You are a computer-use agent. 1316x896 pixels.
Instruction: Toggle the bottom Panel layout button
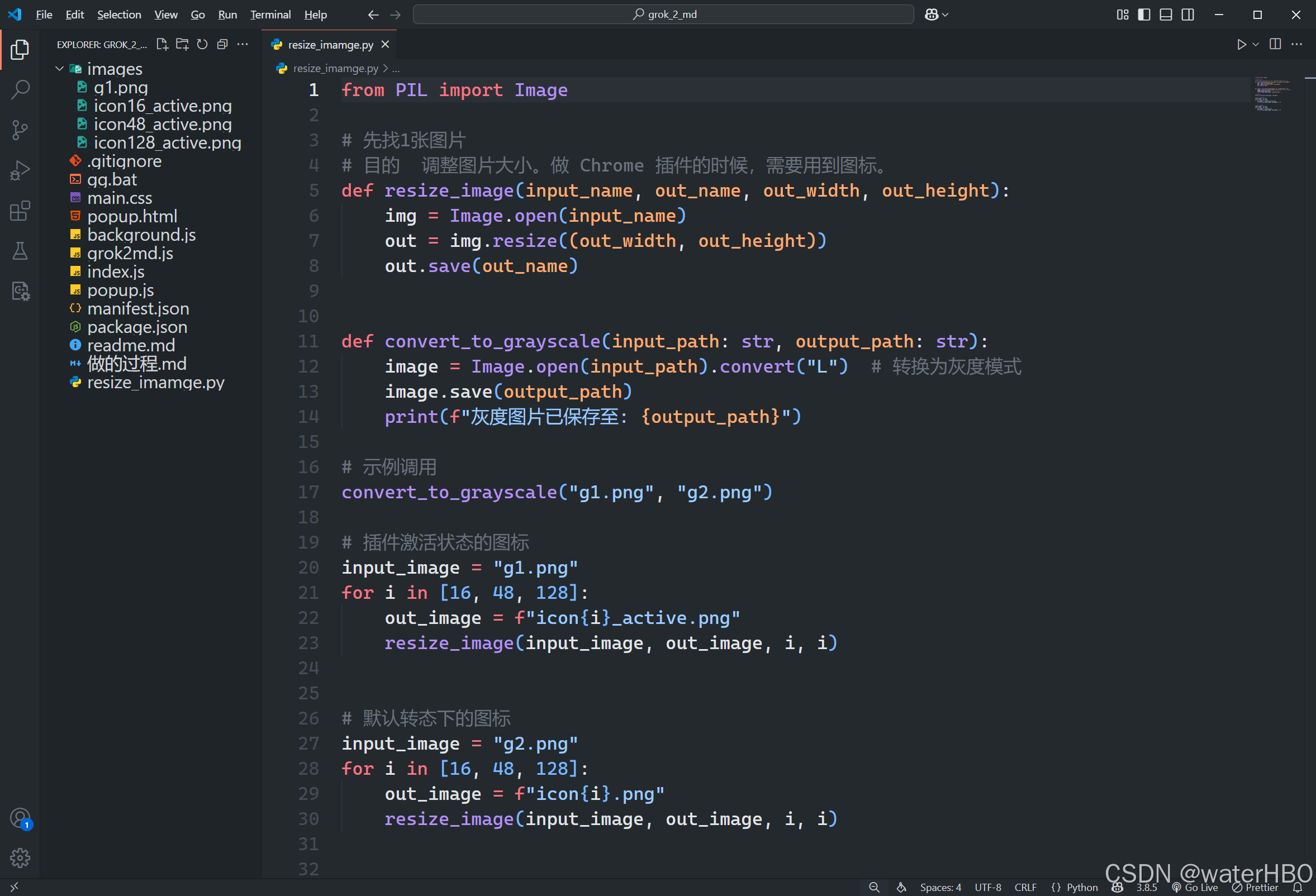pos(1166,15)
